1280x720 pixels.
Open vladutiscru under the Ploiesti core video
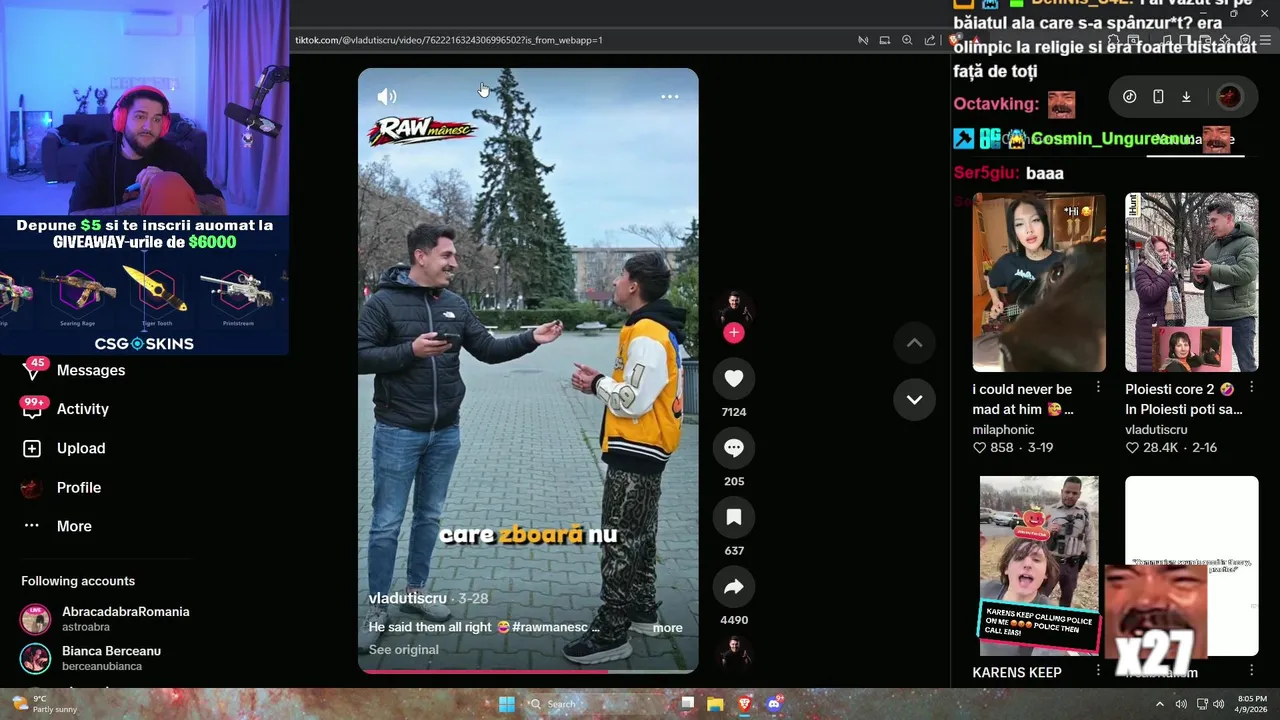pos(1156,430)
